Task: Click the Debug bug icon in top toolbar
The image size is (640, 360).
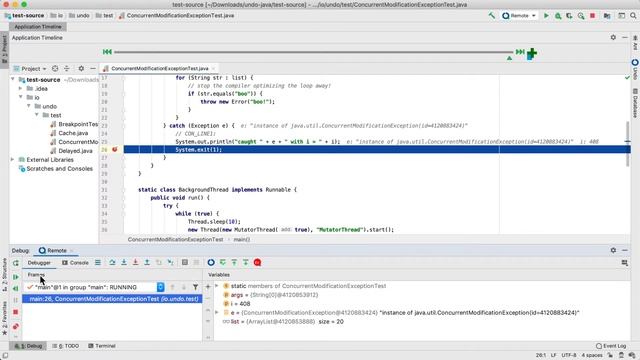Action: tap(558, 16)
